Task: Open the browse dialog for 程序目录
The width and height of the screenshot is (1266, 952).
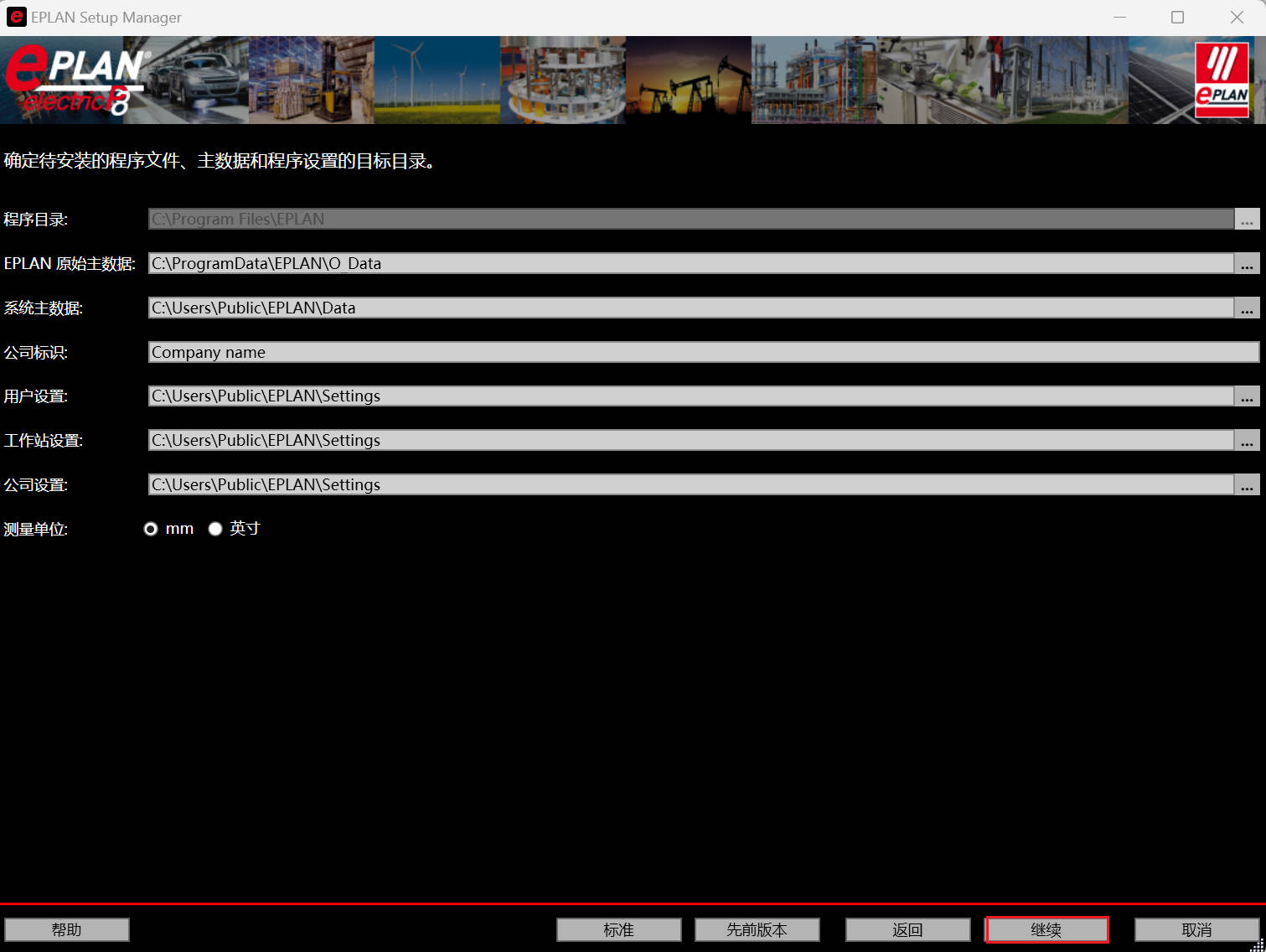Action: tap(1248, 220)
